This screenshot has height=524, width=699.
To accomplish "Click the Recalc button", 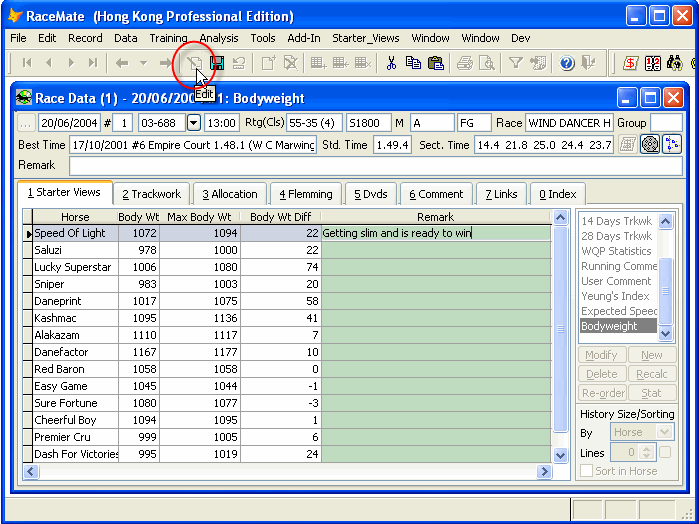I will pos(652,374).
